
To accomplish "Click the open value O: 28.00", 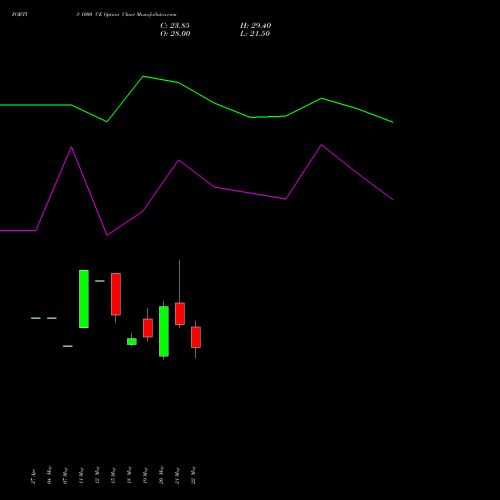I will (x=175, y=34).
